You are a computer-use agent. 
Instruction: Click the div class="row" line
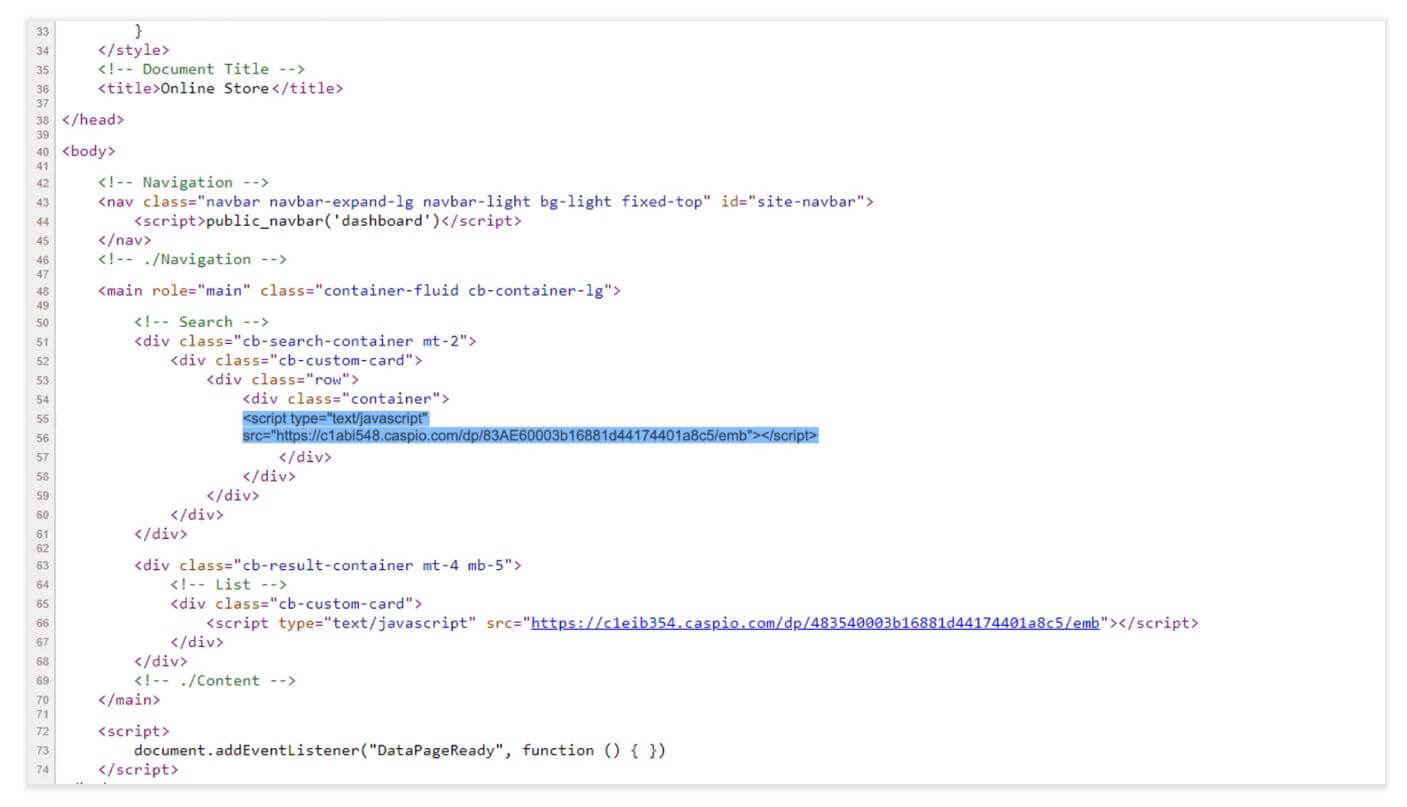[x=283, y=379]
